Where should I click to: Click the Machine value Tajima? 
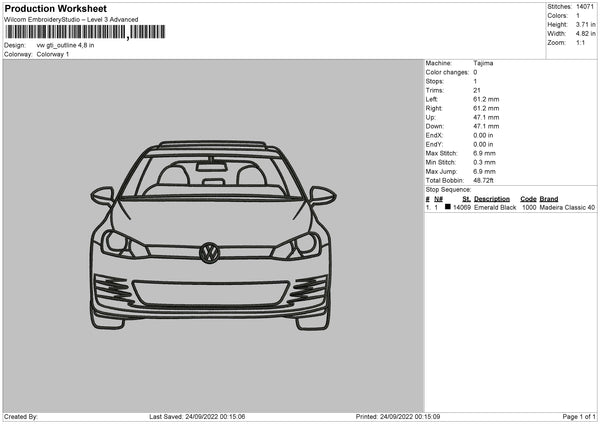[482, 63]
